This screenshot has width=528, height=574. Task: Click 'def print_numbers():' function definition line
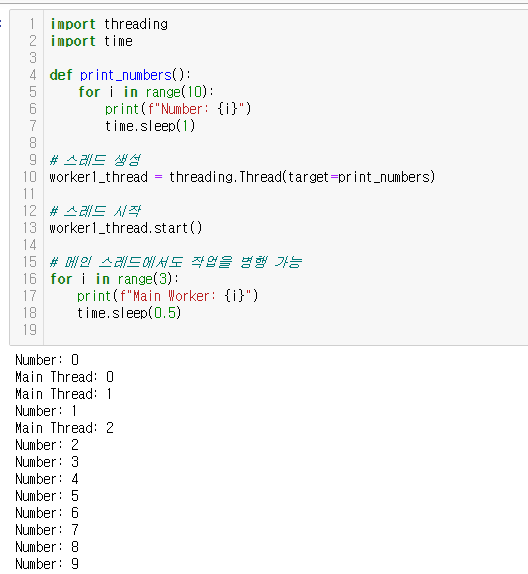120,75
